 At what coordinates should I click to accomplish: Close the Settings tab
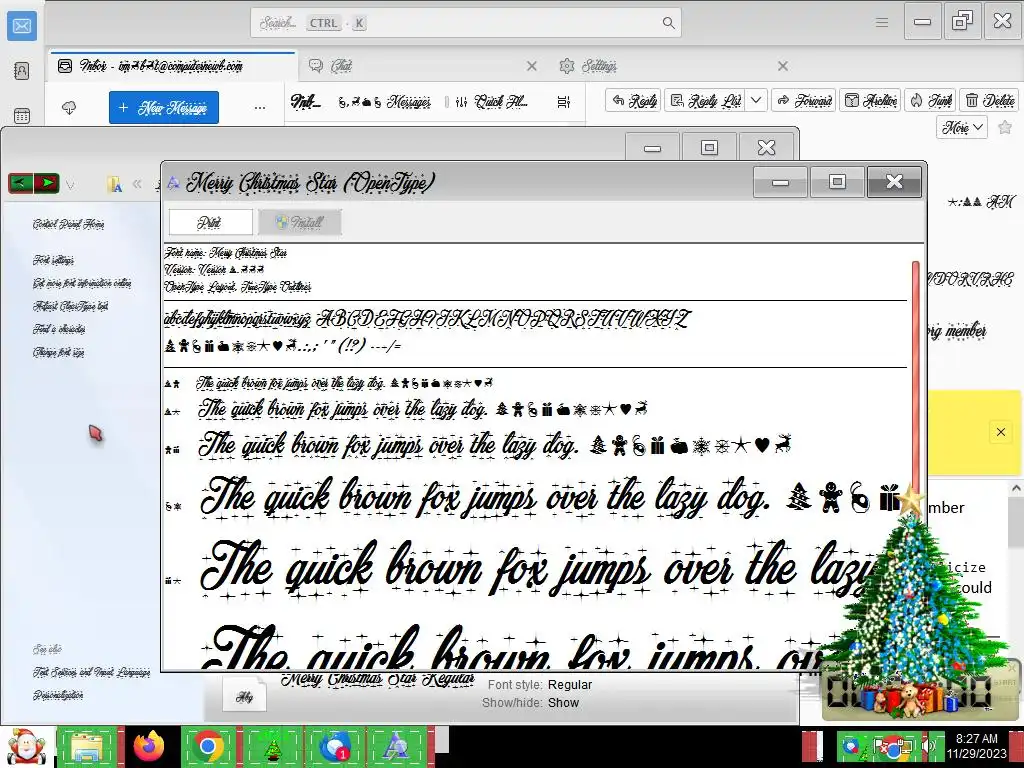click(x=783, y=66)
